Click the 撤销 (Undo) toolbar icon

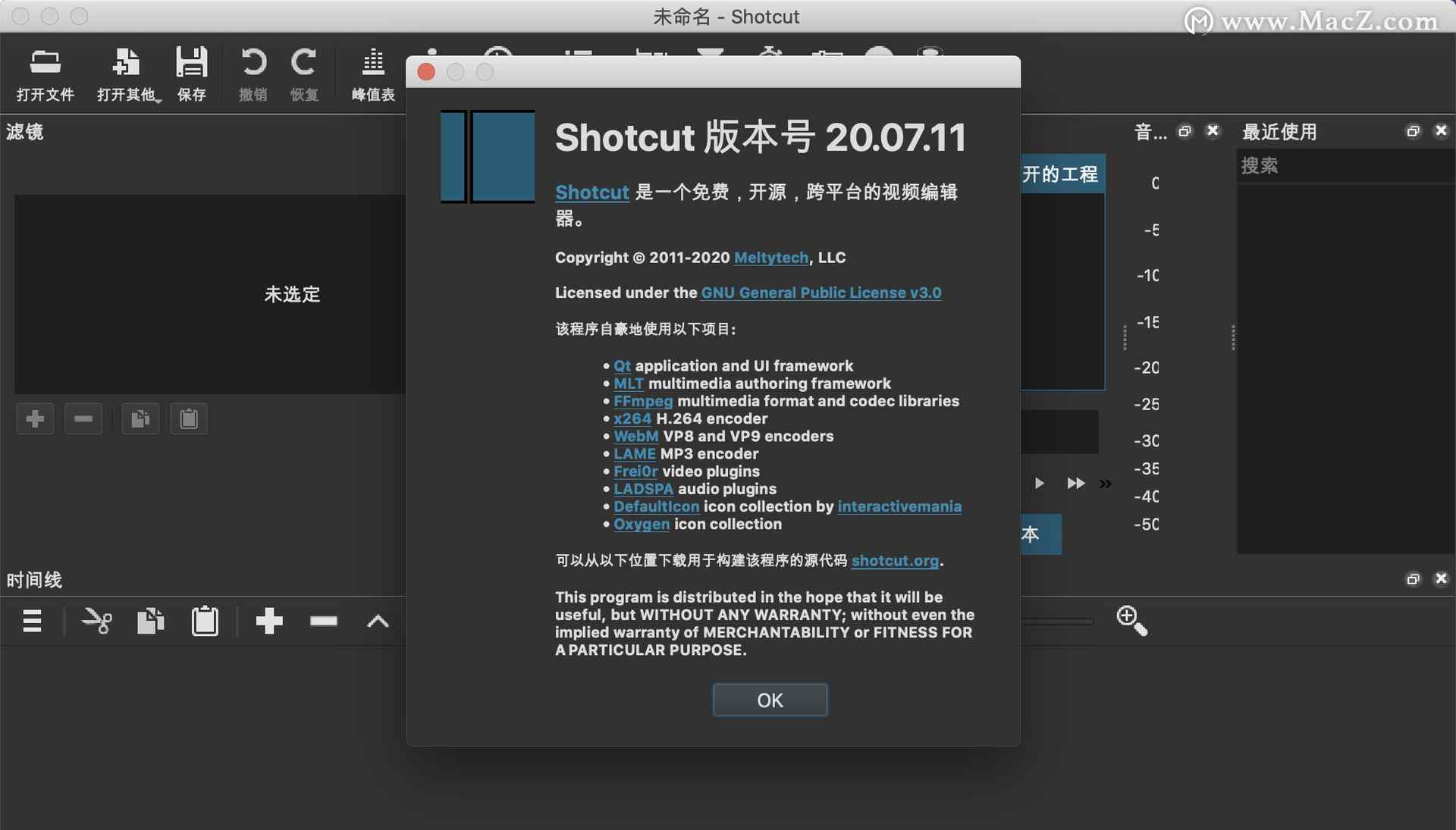tap(253, 74)
